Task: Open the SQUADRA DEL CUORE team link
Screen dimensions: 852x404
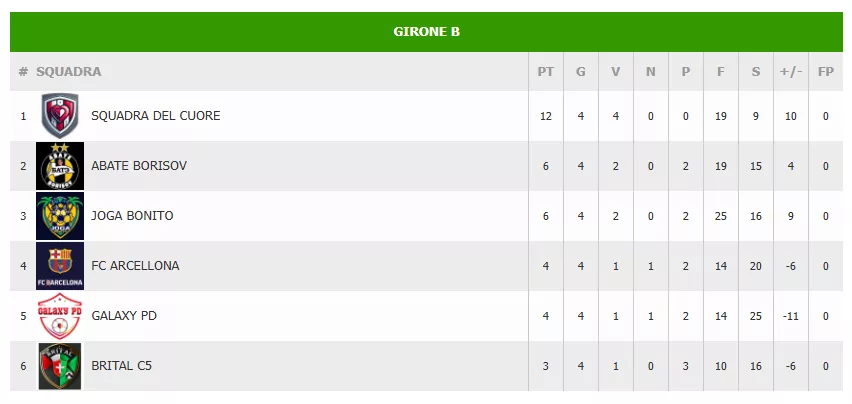Action: click(155, 116)
